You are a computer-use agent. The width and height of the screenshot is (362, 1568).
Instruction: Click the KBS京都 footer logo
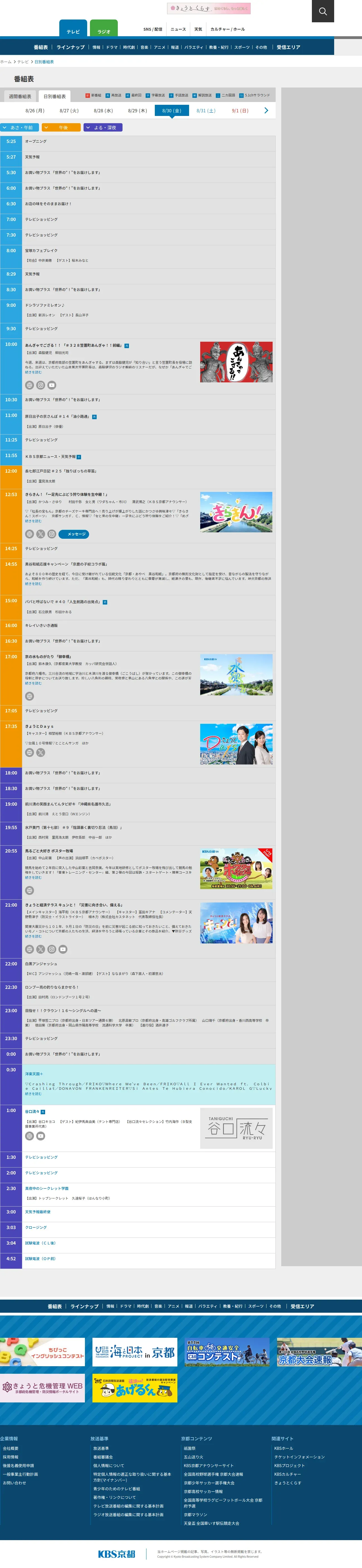117,1554
